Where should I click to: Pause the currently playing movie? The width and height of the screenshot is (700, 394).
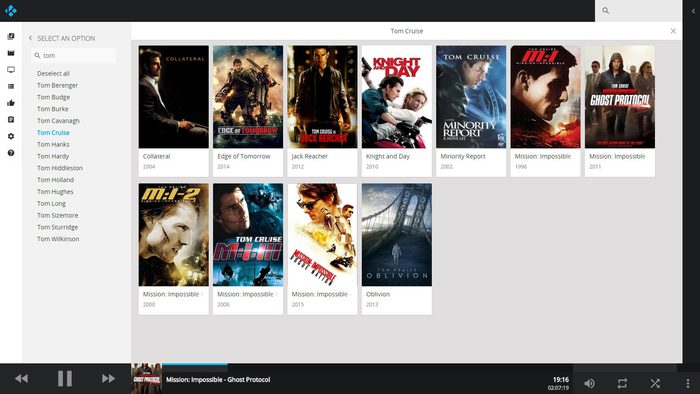(x=65, y=378)
